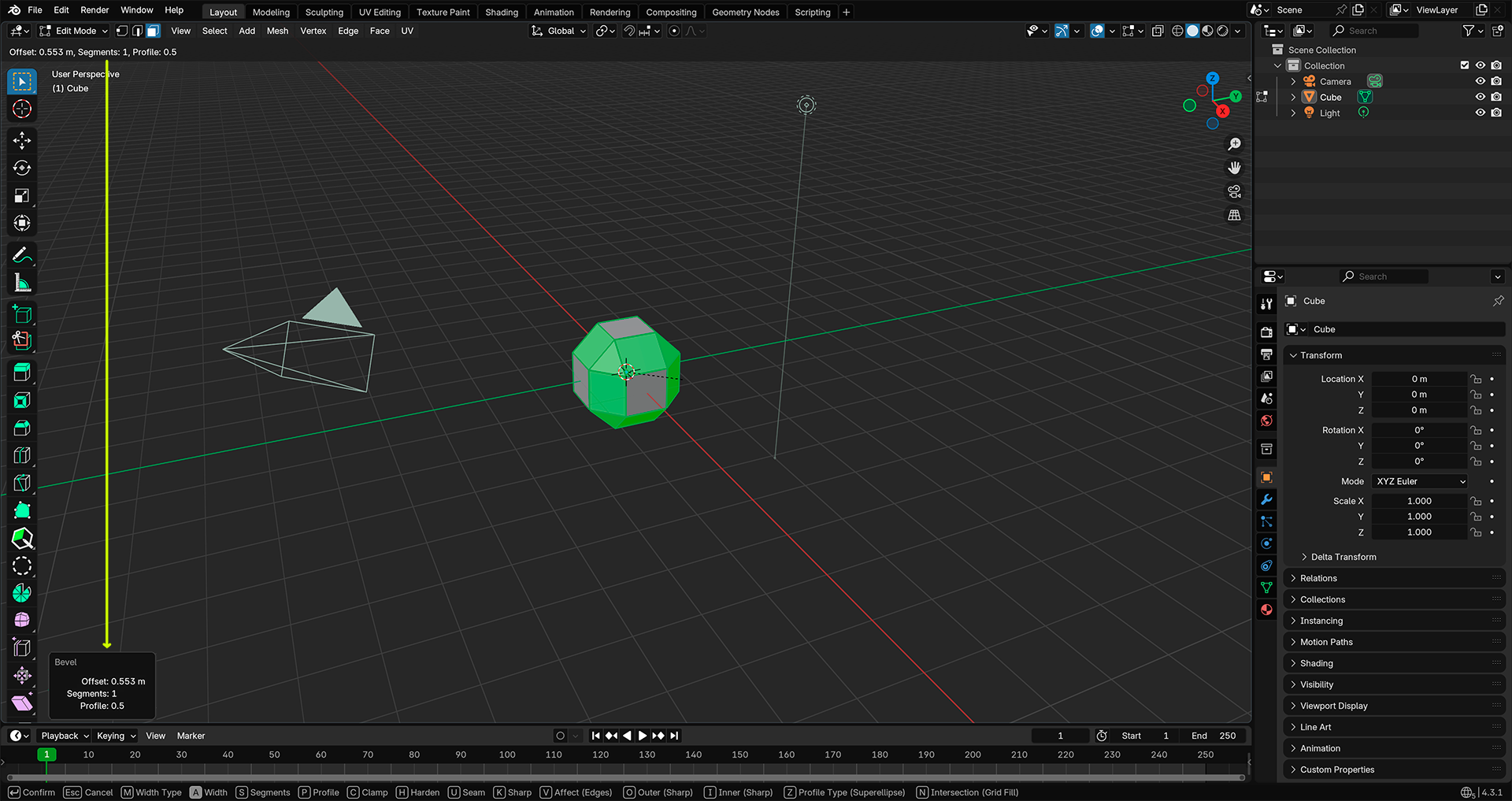Switch to orthographic grid view icon
Image resolution: width=1512 pixels, height=801 pixels.
[x=1234, y=215]
